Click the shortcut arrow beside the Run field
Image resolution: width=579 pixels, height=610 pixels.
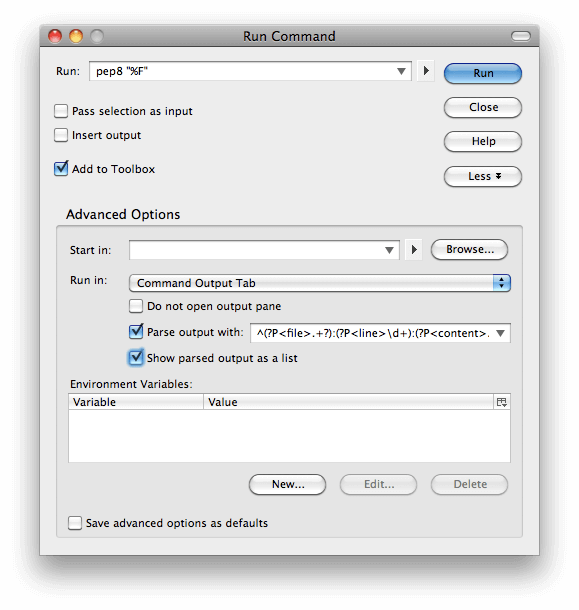(426, 71)
